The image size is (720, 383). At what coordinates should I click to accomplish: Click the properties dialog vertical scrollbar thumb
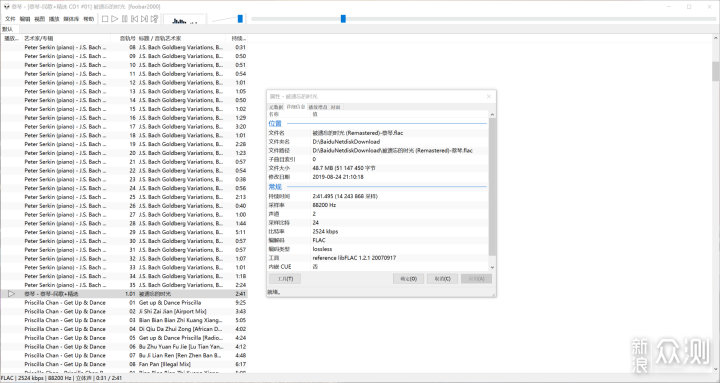[x=492, y=187]
